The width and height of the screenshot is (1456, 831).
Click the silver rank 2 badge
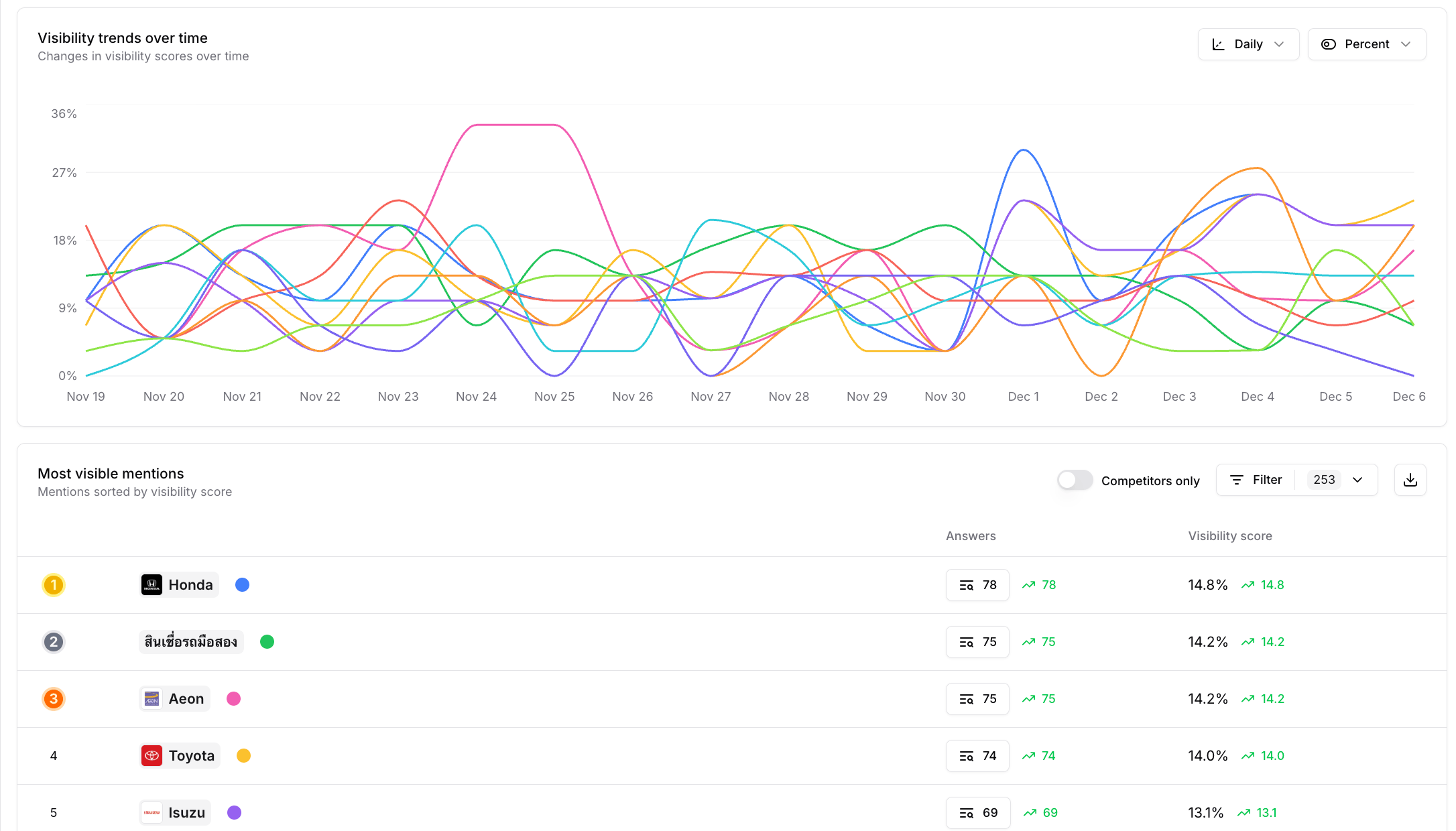54,641
